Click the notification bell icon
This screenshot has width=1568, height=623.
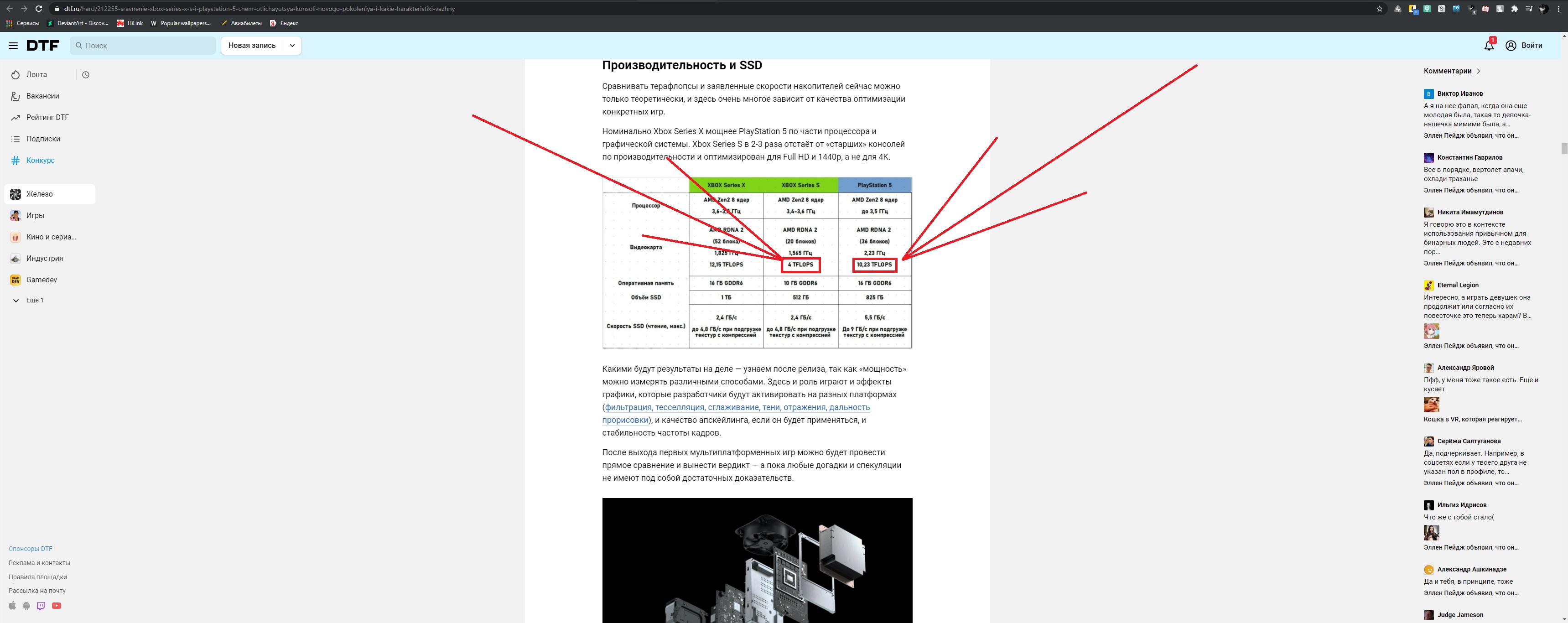coord(1489,46)
